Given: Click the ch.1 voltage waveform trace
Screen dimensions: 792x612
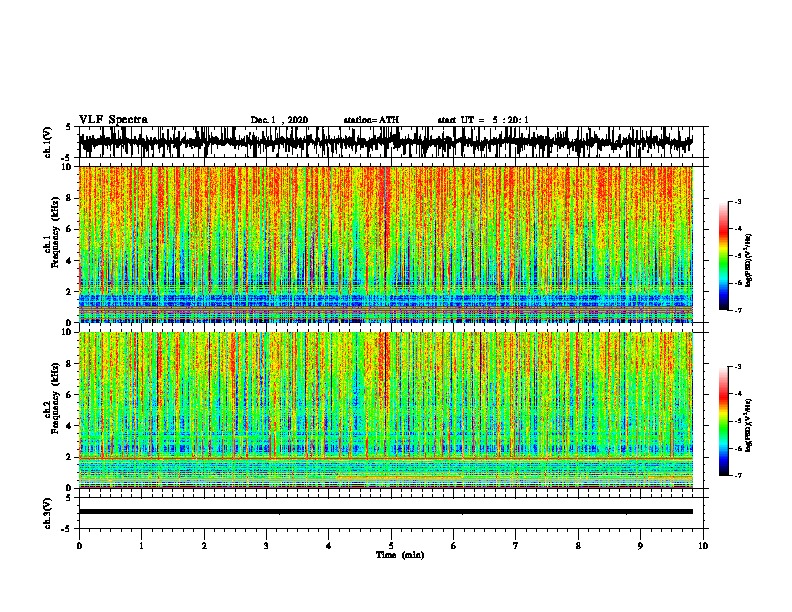Looking at the screenshot, I should (386, 142).
